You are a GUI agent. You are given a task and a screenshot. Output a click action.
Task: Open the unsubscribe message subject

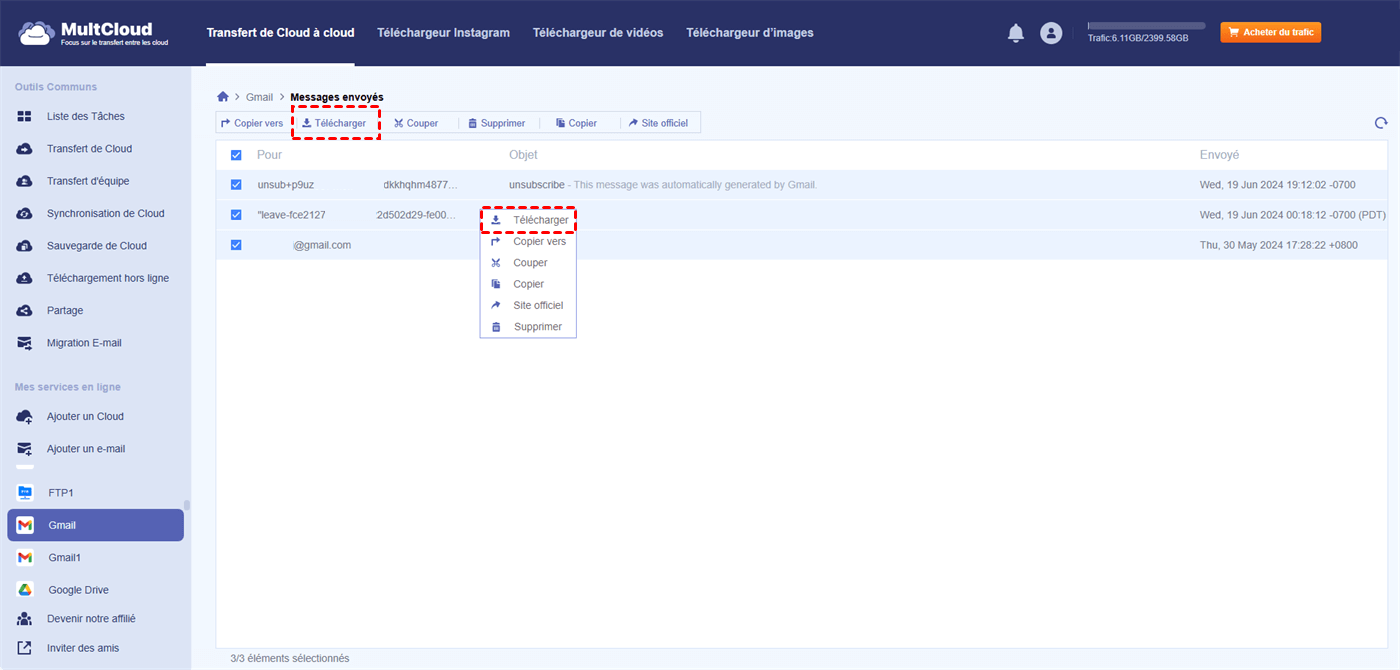[x=537, y=185]
